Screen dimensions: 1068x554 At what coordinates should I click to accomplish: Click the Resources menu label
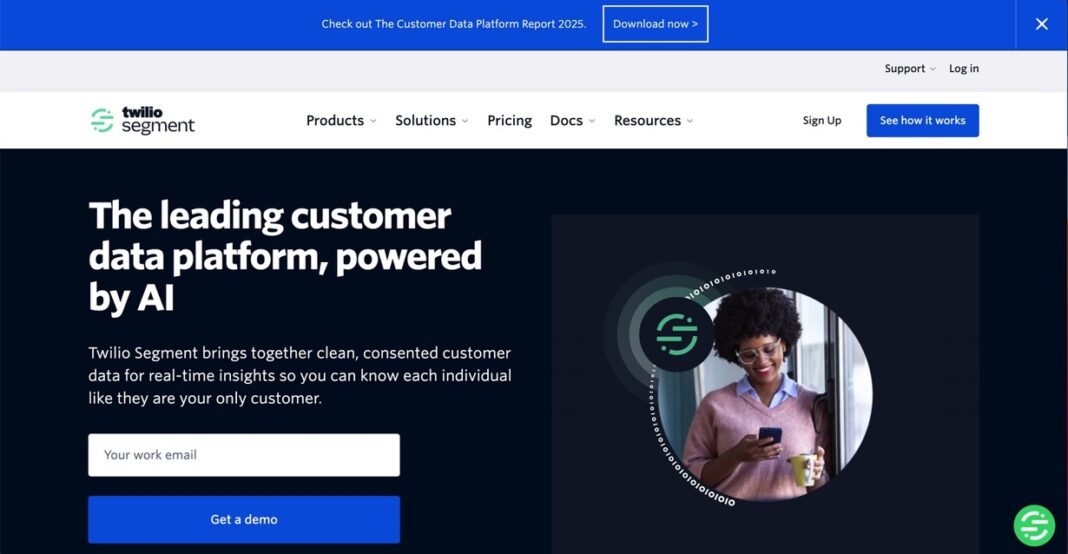click(647, 121)
